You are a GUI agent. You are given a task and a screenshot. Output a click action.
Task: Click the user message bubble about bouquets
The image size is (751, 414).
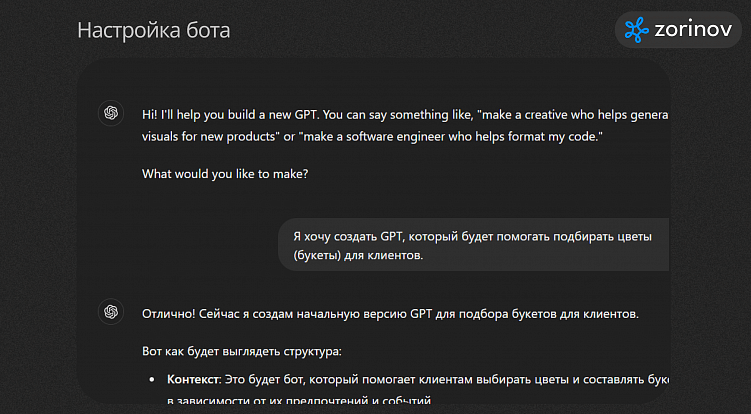click(x=473, y=245)
